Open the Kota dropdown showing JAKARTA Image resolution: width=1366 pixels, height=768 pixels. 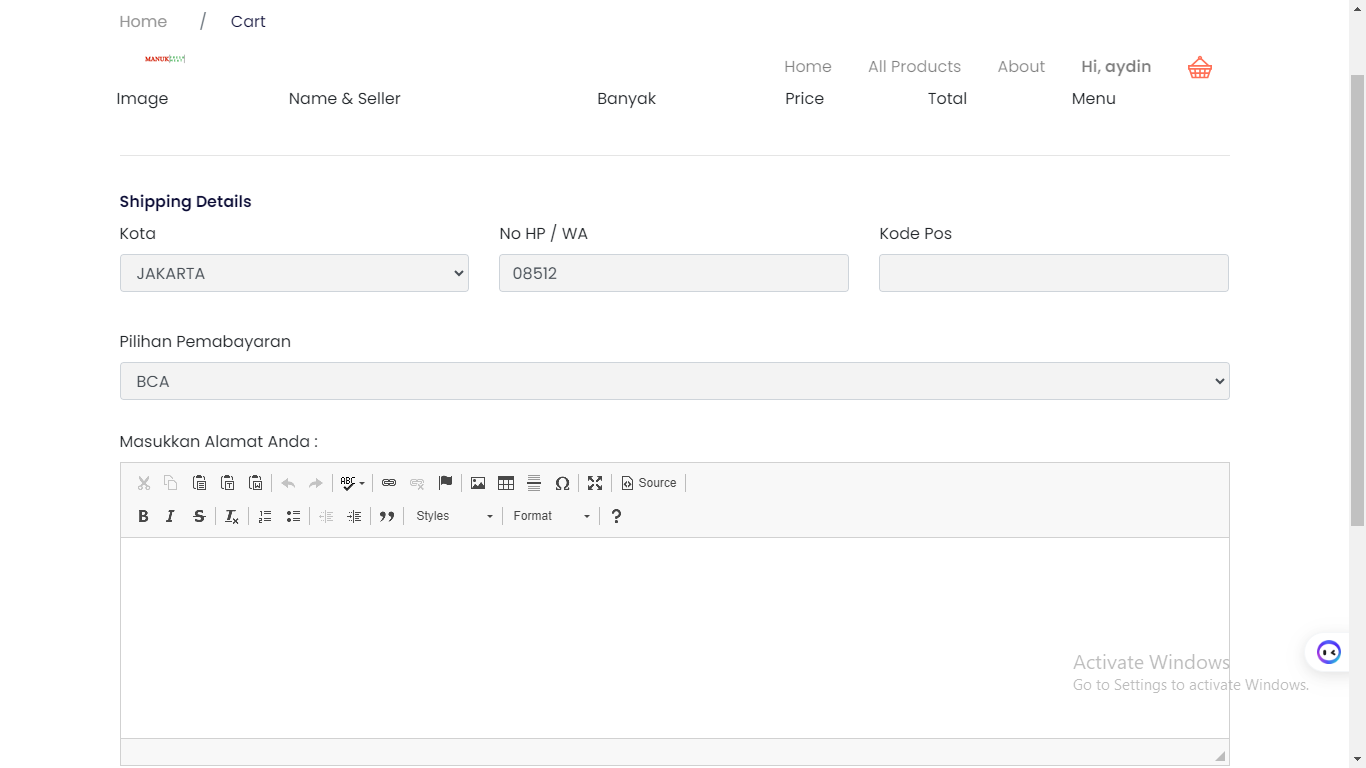coord(294,273)
